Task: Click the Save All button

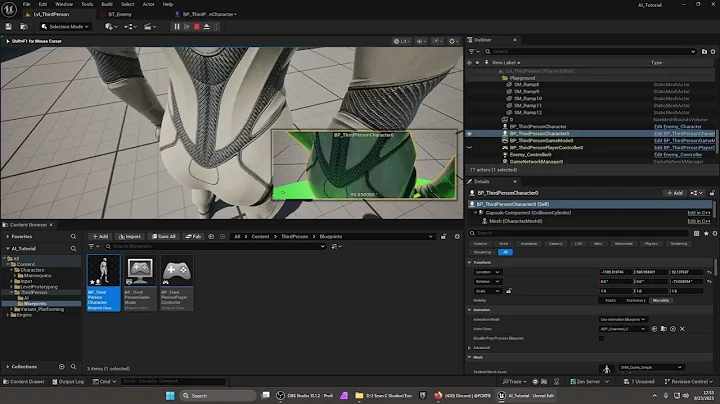Action: pos(163,236)
